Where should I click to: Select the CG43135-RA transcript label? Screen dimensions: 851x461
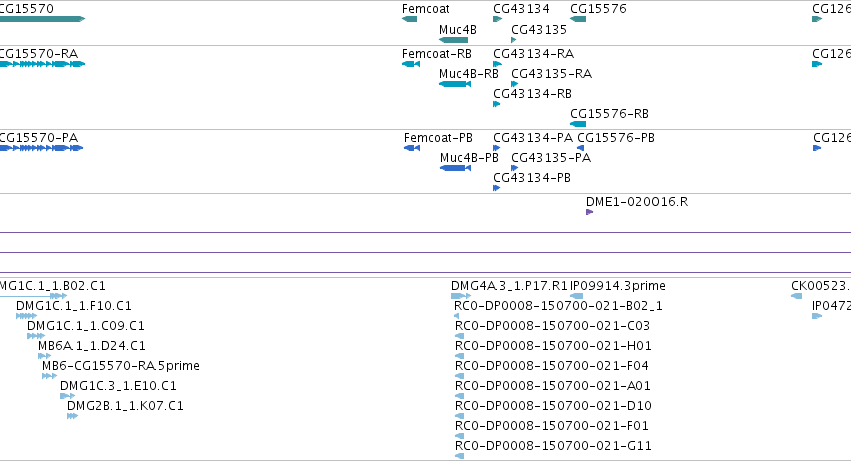[551, 74]
